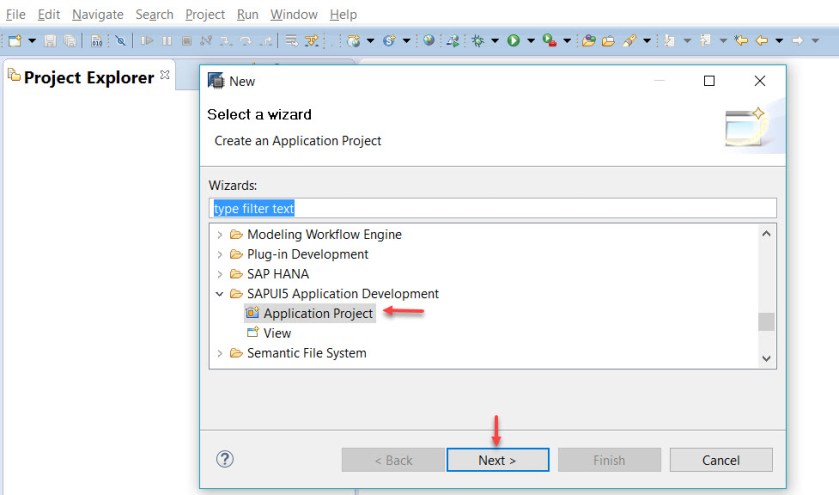Open the Navigate menu

tap(98, 14)
